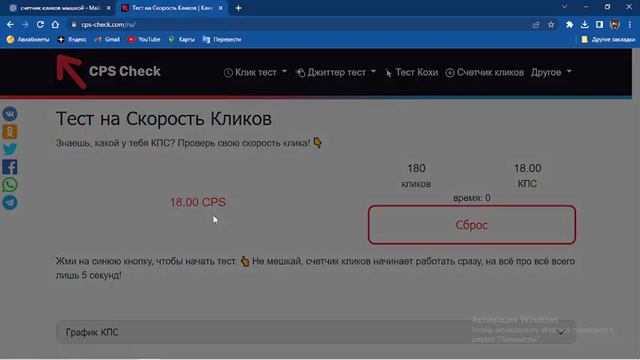Open Тест Кохи page
Viewport: 640px width, 360px height.
pos(411,72)
